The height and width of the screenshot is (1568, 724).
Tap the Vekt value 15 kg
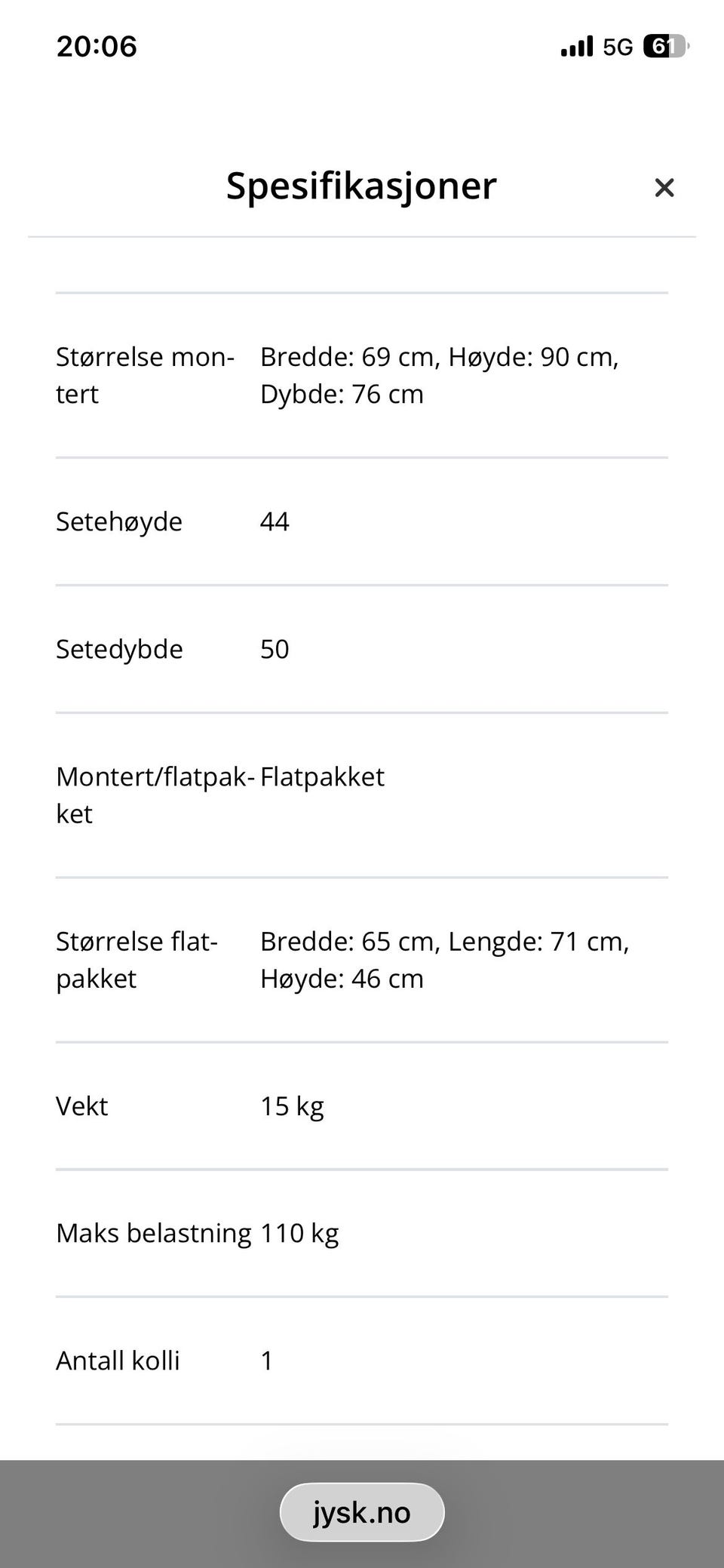(x=292, y=1106)
